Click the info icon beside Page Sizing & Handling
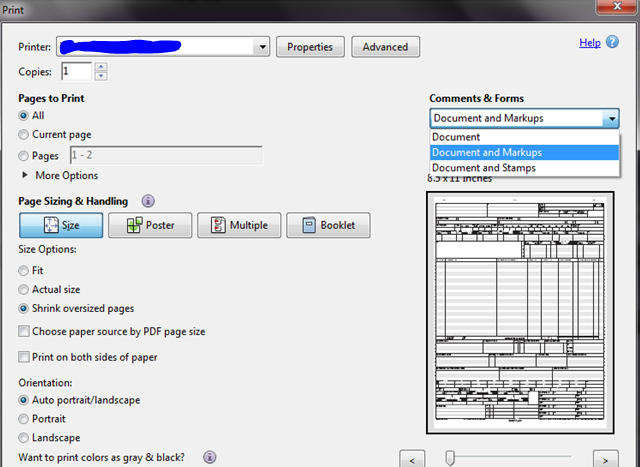 (x=149, y=201)
